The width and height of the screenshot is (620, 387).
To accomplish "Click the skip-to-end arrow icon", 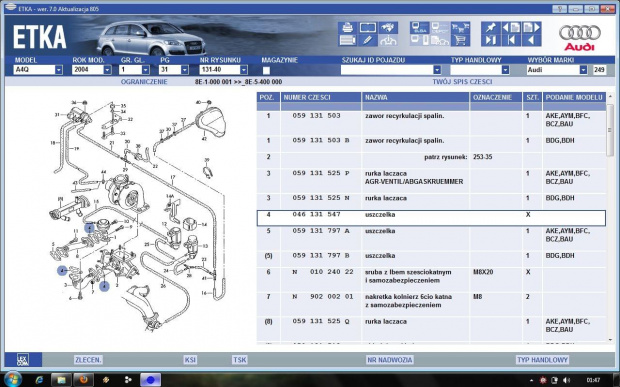I will (x=491, y=40).
